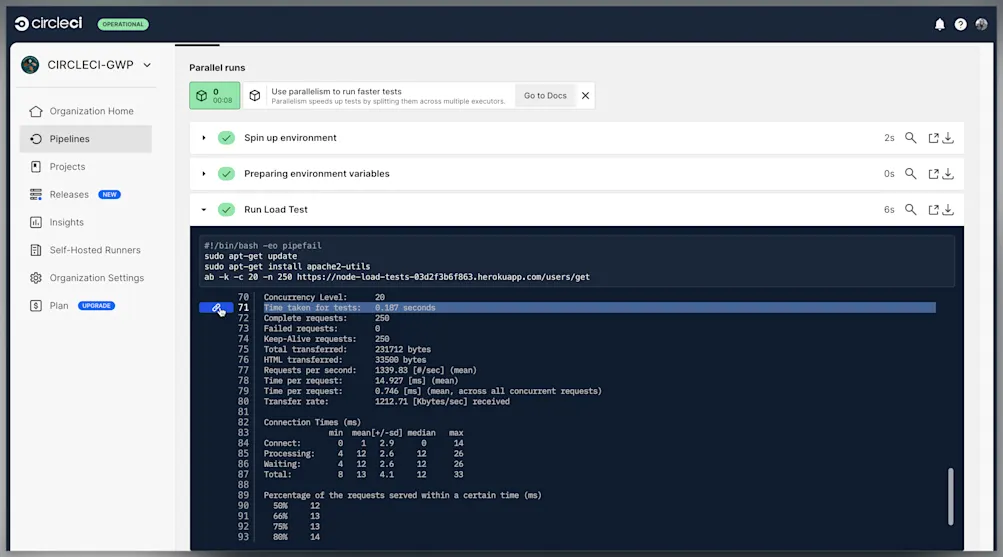This screenshot has height=557, width=1003.
Task: Download the Spin up environment log
Action: 949,138
